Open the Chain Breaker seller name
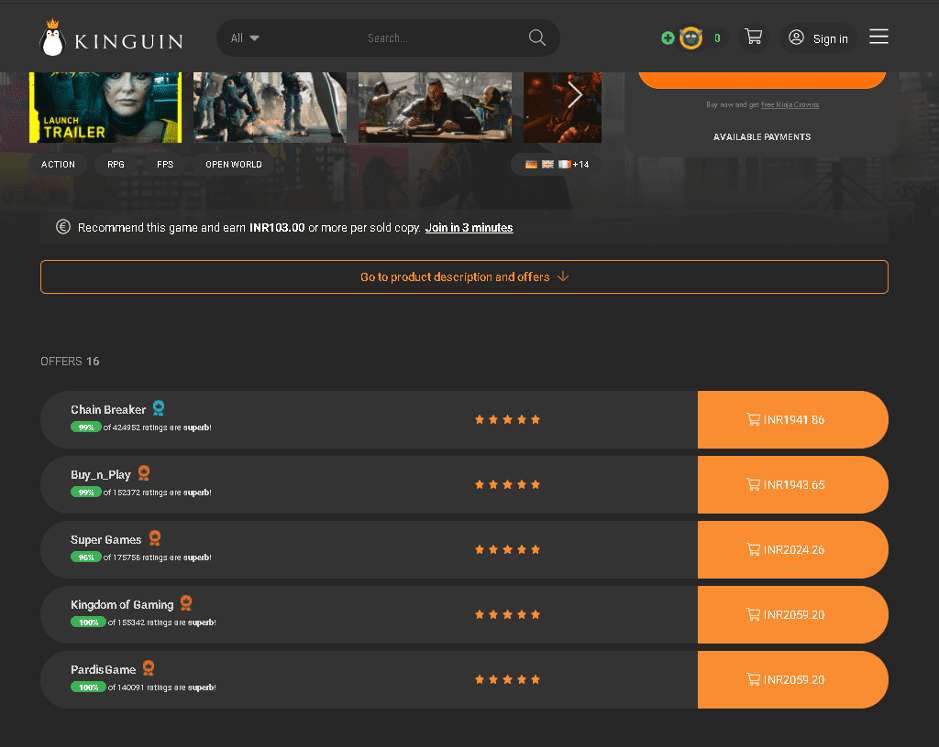Viewport: 939px width, 747px height. 108,410
